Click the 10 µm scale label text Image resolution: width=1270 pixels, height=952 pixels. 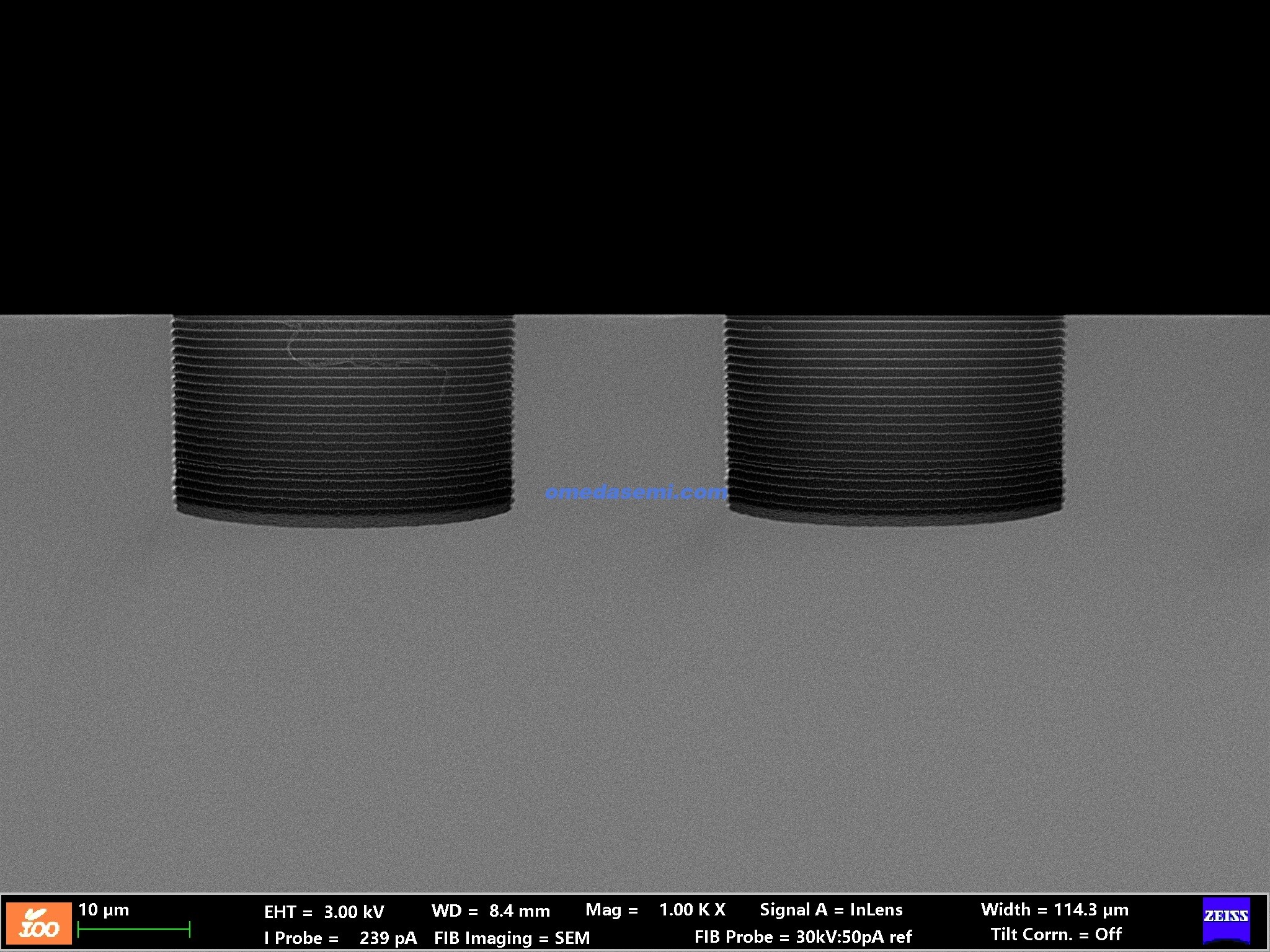104,910
